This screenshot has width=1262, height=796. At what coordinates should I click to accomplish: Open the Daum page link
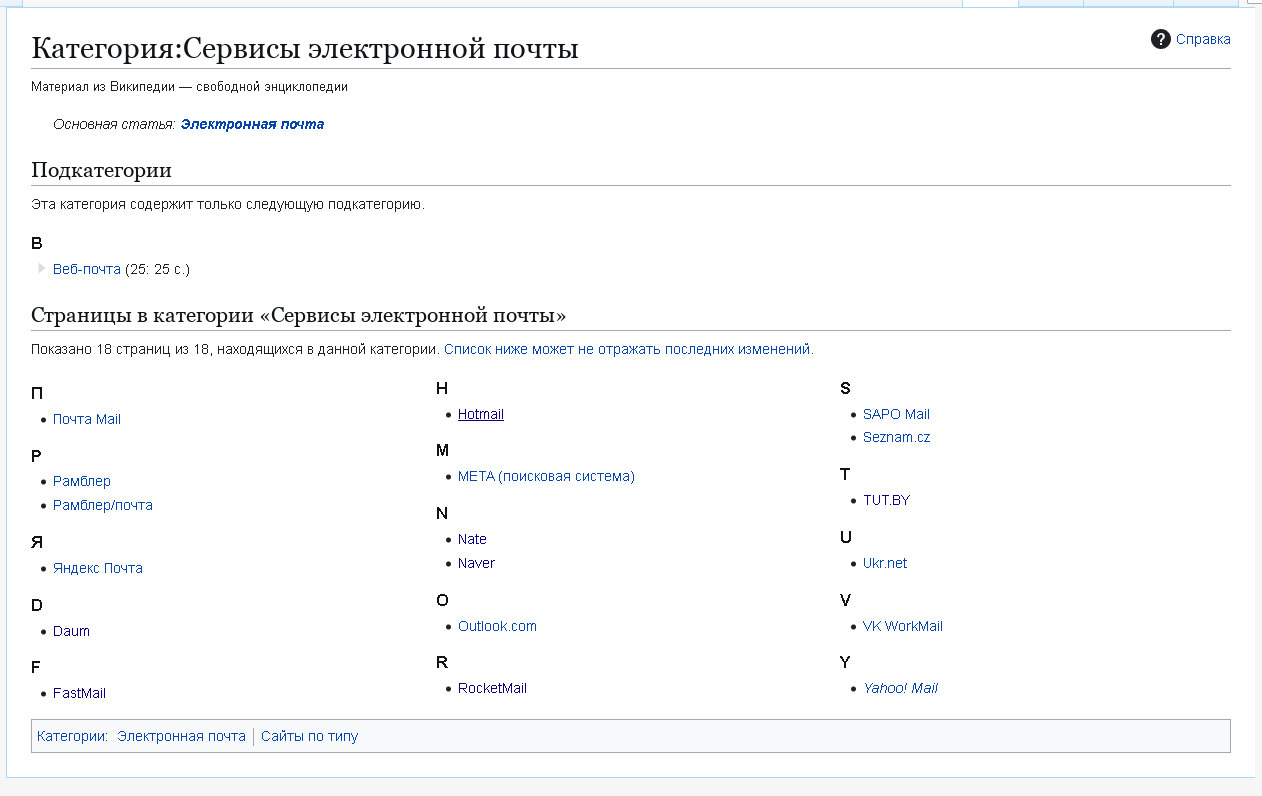[x=71, y=631]
